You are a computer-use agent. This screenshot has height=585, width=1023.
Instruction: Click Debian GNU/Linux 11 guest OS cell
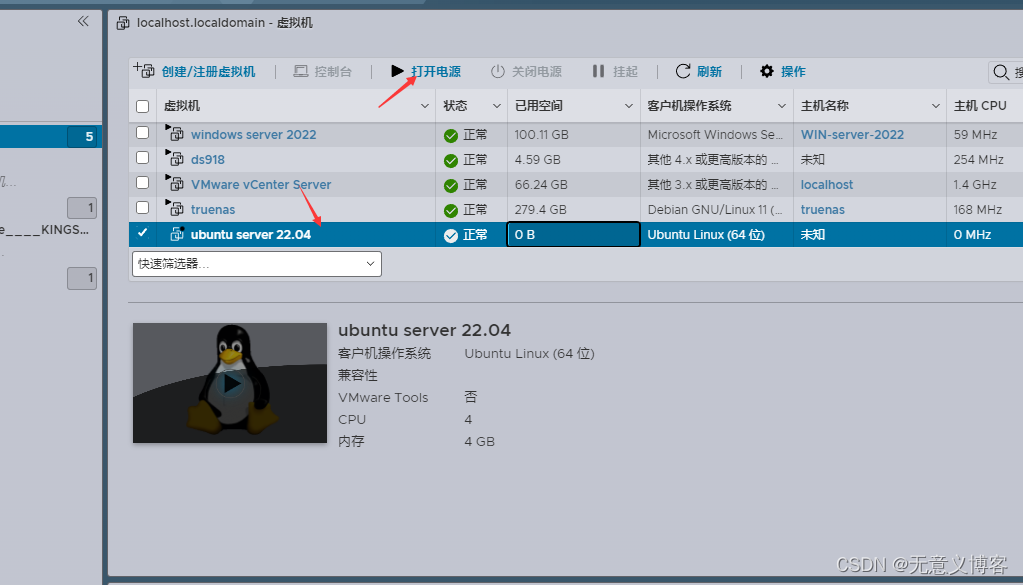pos(715,209)
